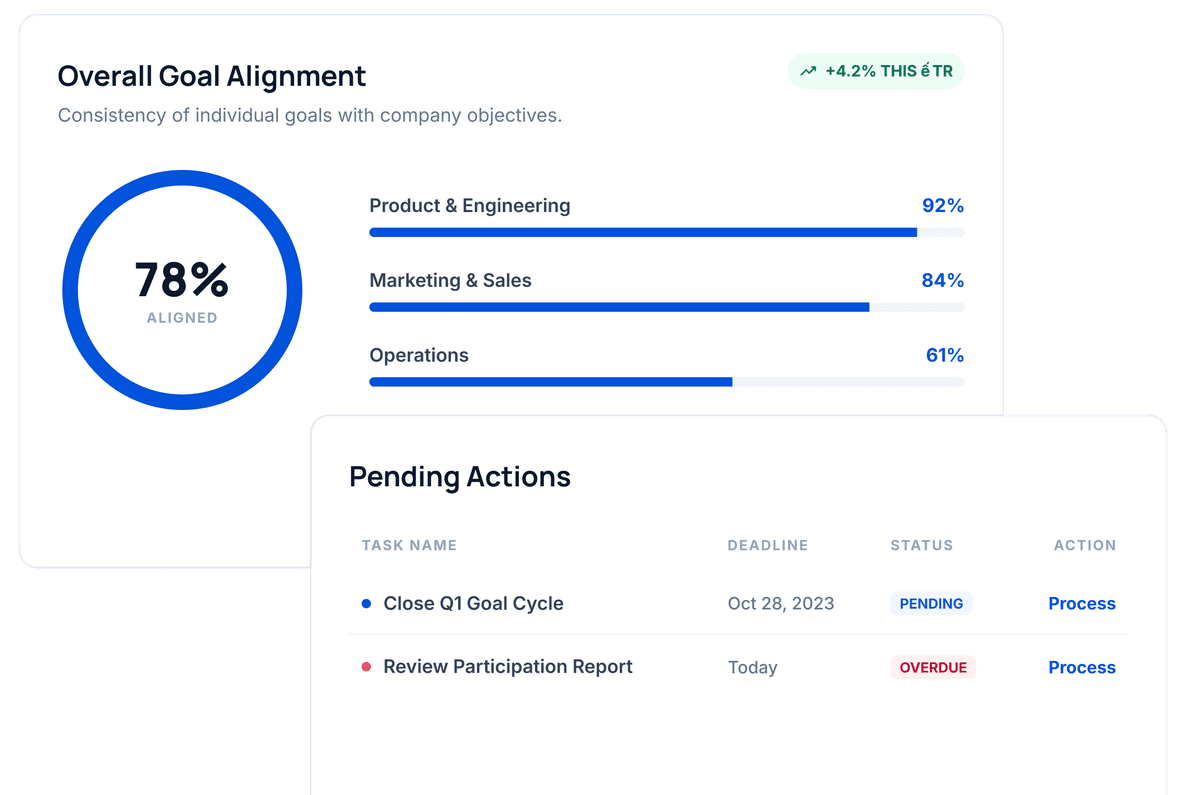
Task: Click the red dot beside Review Participation Report
Action: 366,666
